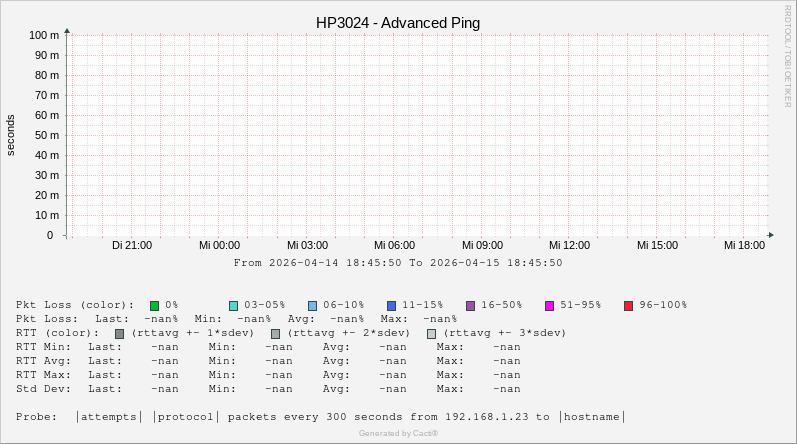Click the light gray 3*sdev RTT swatch
Screen dimensions: 797x444
click(432, 333)
